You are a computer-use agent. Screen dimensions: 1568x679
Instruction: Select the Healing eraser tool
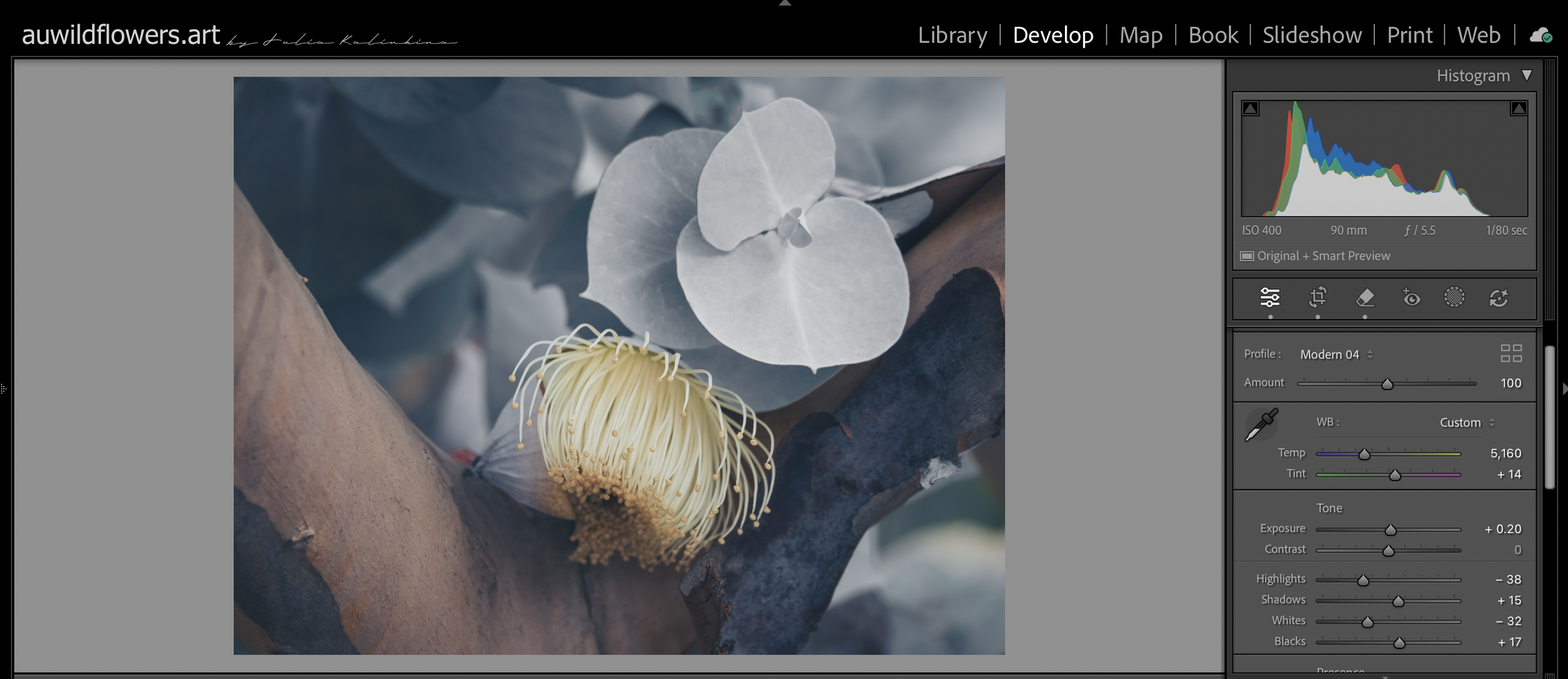pos(1365,297)
